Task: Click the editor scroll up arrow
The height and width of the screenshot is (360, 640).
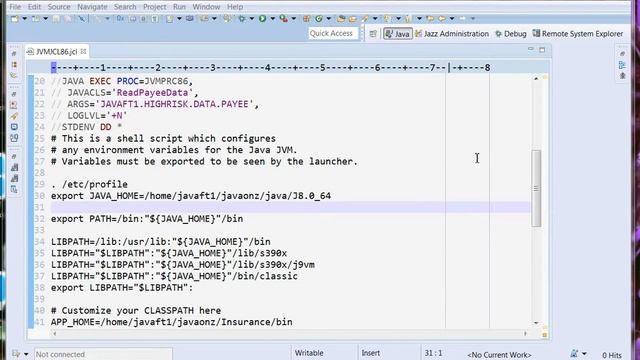Action: (x=536, y=78)
